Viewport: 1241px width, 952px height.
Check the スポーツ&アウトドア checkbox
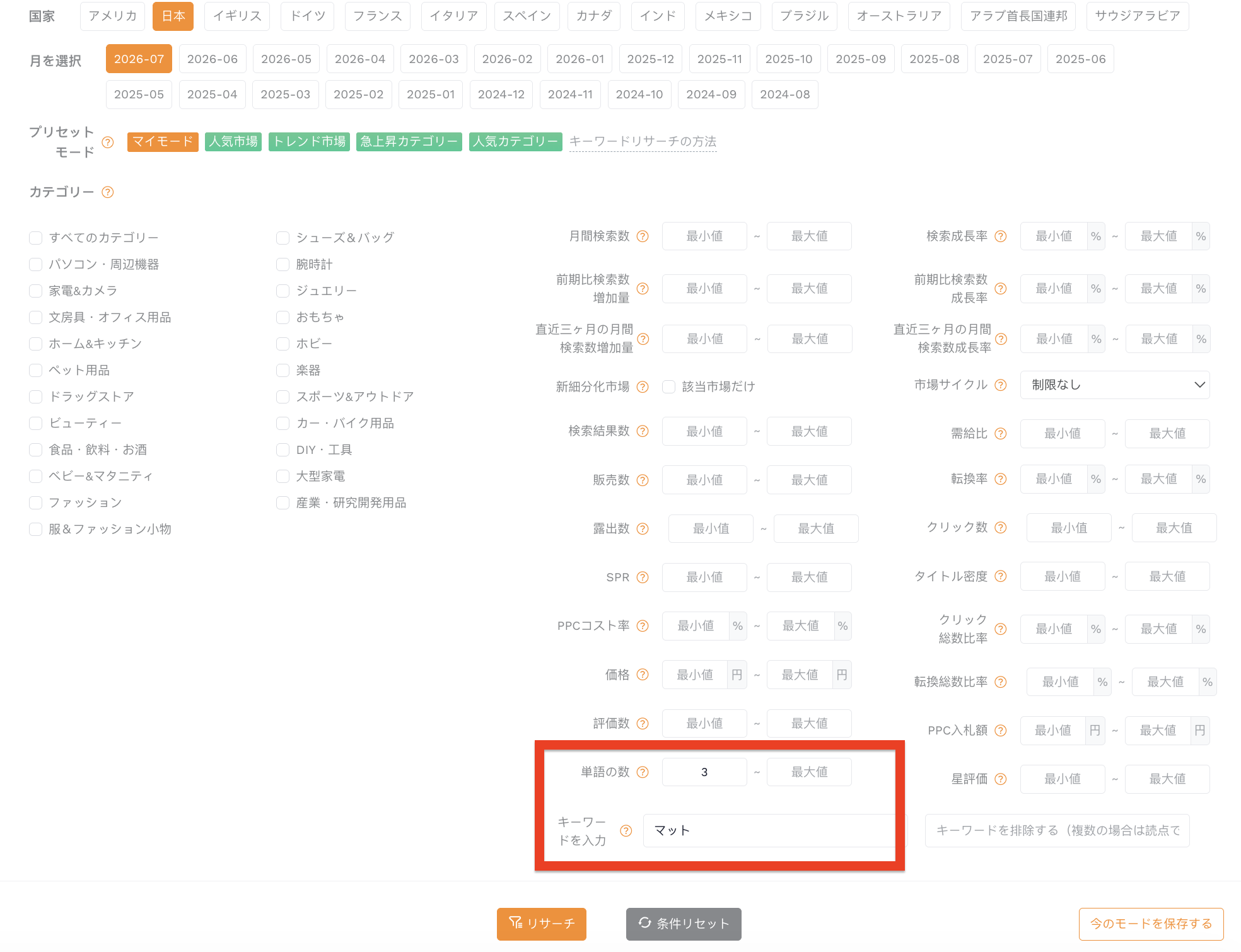pos(283,397)
